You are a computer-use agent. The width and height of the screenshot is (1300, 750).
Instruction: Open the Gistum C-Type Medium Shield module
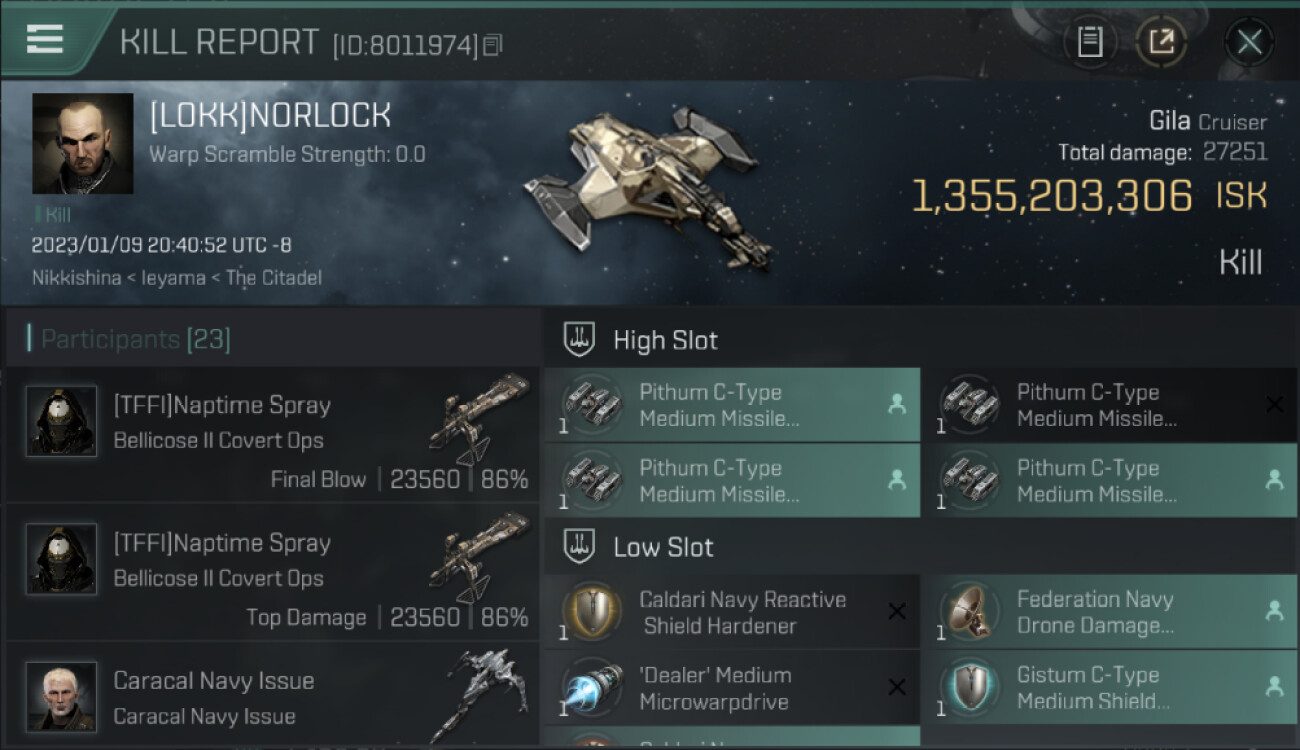tap(1109, 688)
